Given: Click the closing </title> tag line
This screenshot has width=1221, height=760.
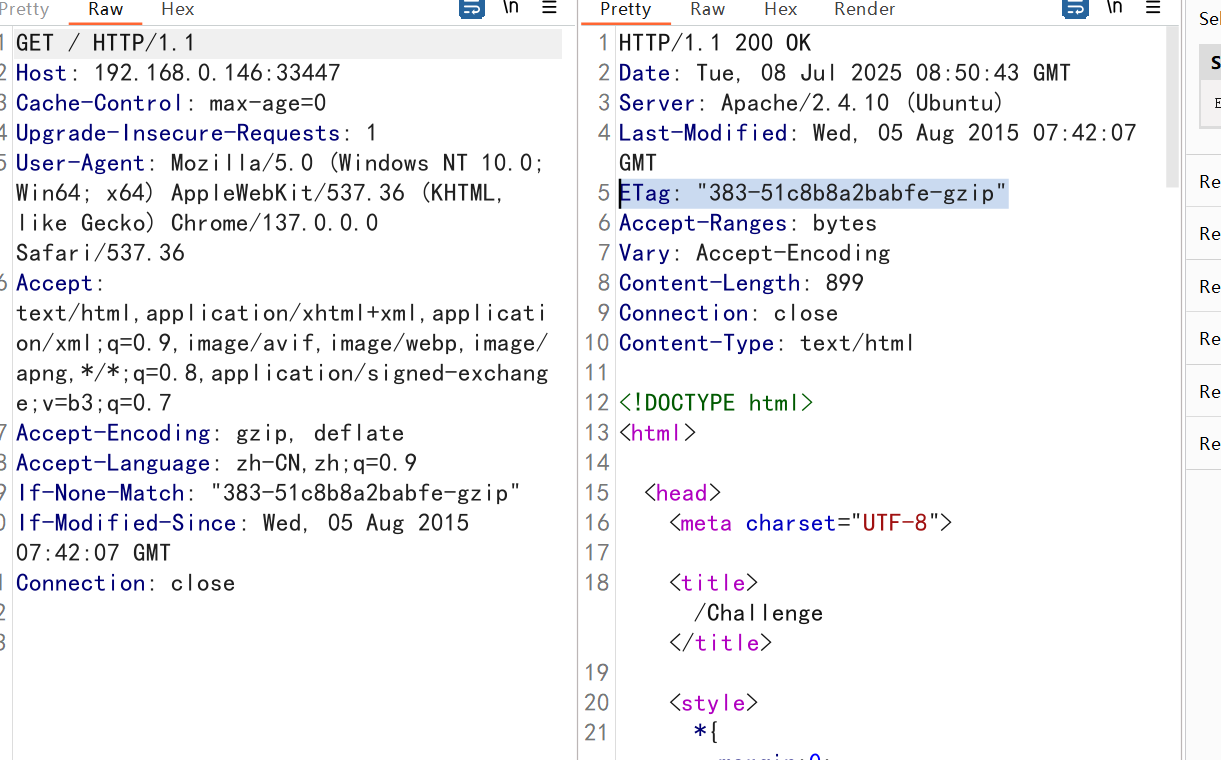Looking at the screenshot, I should [720, 643].
